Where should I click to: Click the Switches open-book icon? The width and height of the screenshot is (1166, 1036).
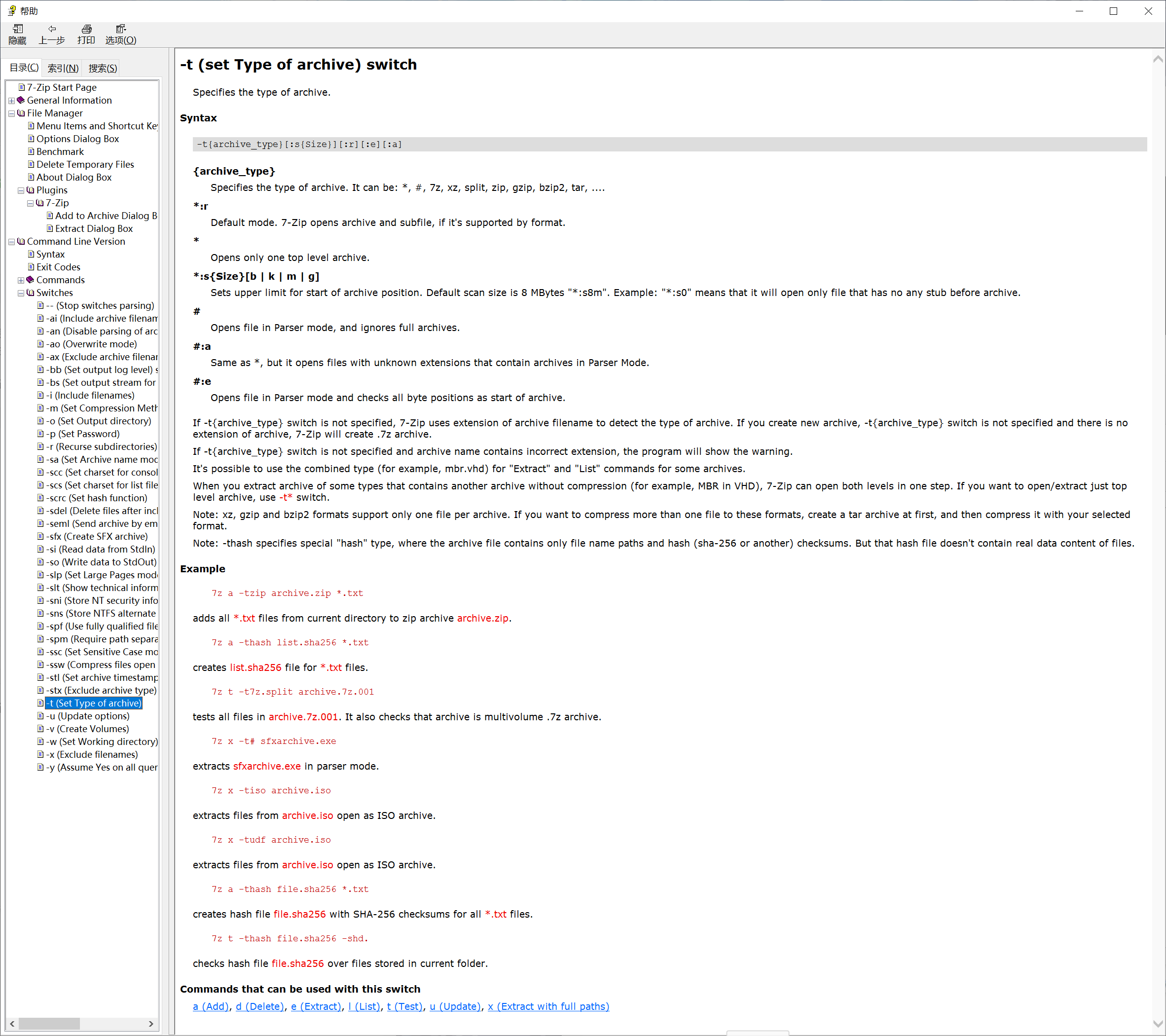31,293
